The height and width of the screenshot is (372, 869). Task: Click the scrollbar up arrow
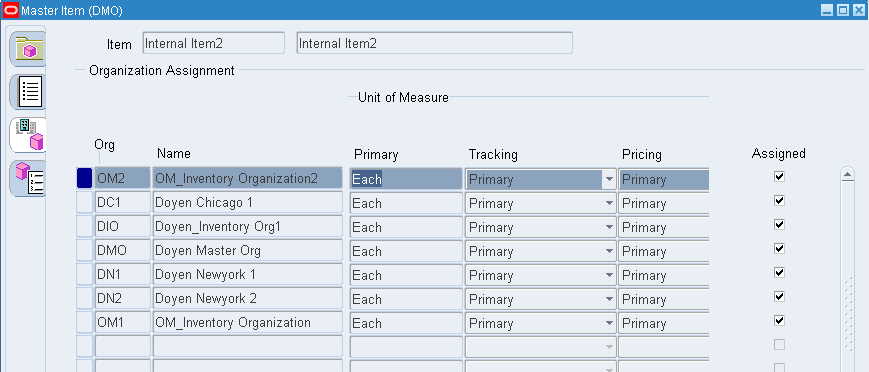point(847,175)
